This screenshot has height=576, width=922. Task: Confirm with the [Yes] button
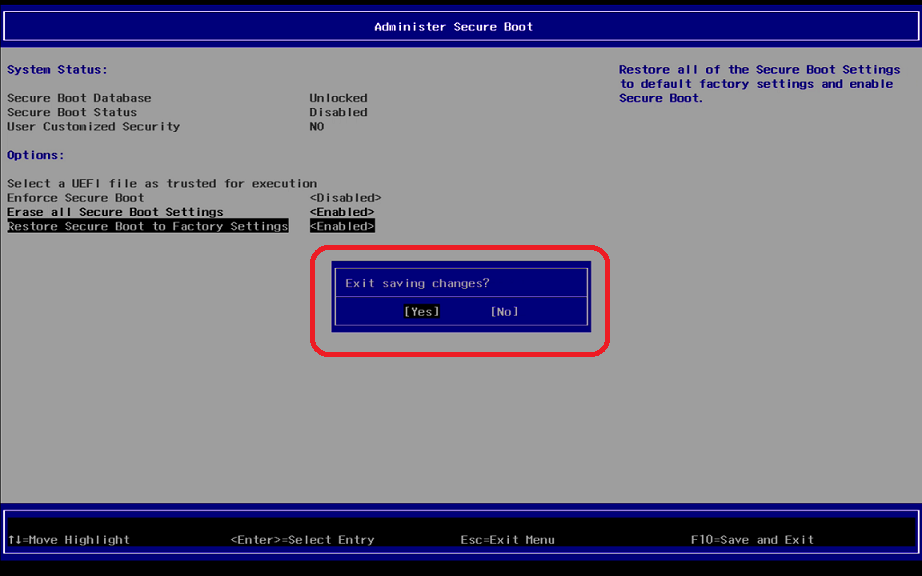coord(421,312)
